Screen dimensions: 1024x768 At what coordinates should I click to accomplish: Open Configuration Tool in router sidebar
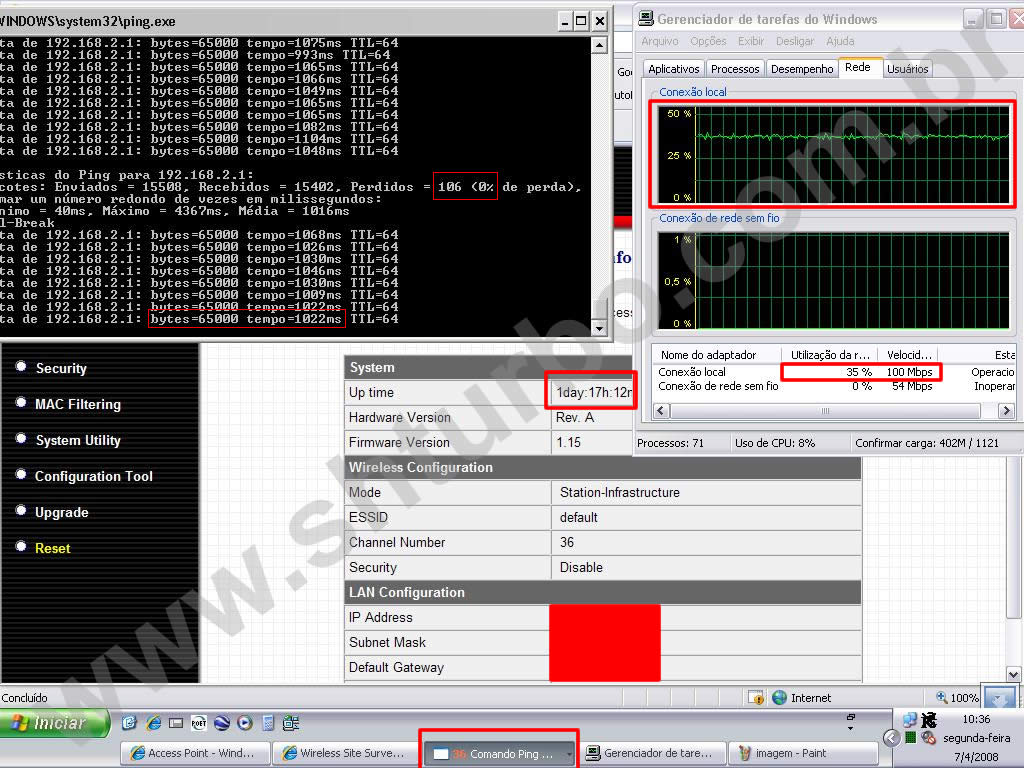(x=93, y=476)
